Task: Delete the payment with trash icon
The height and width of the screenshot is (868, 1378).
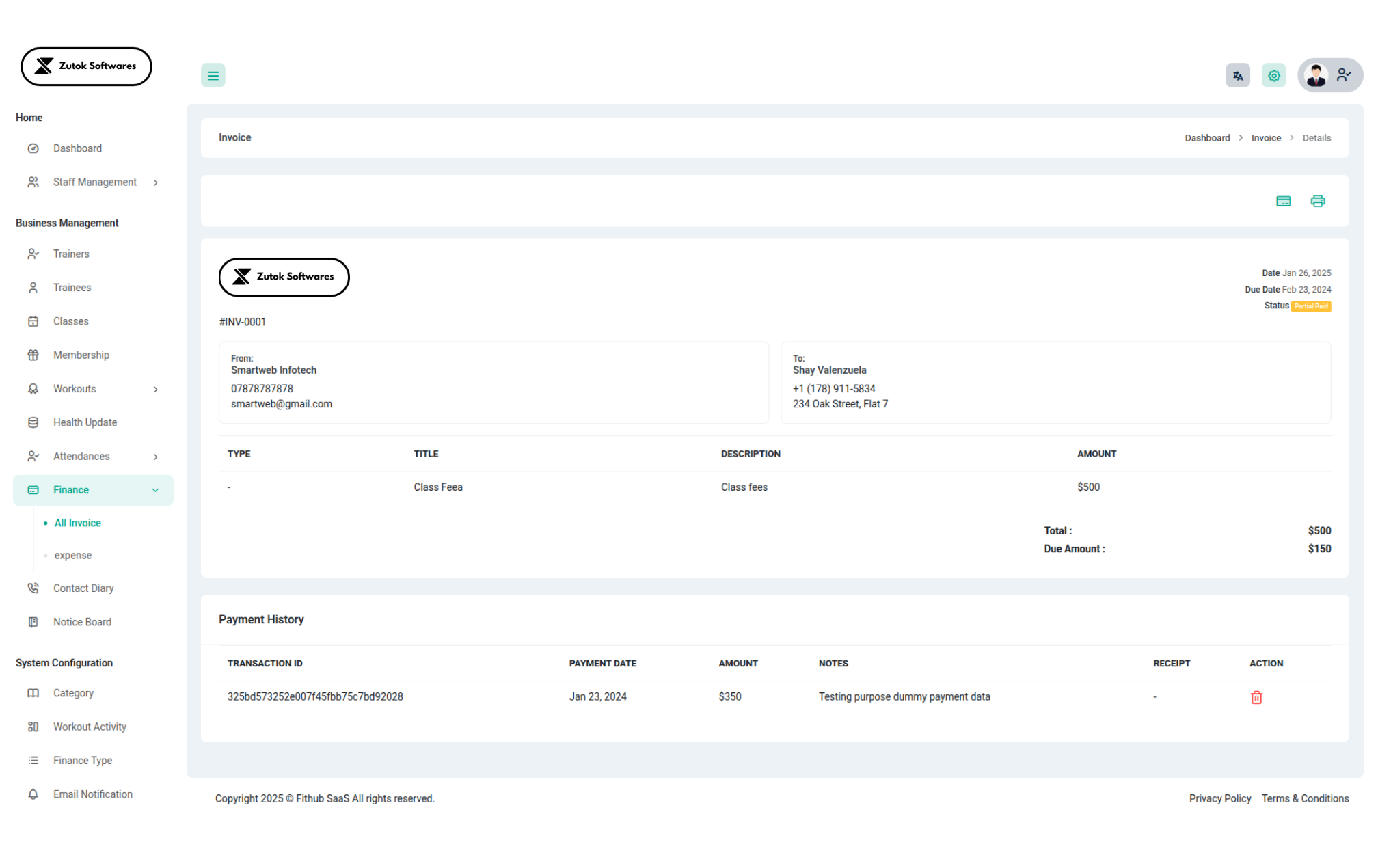Action: 1256,697
